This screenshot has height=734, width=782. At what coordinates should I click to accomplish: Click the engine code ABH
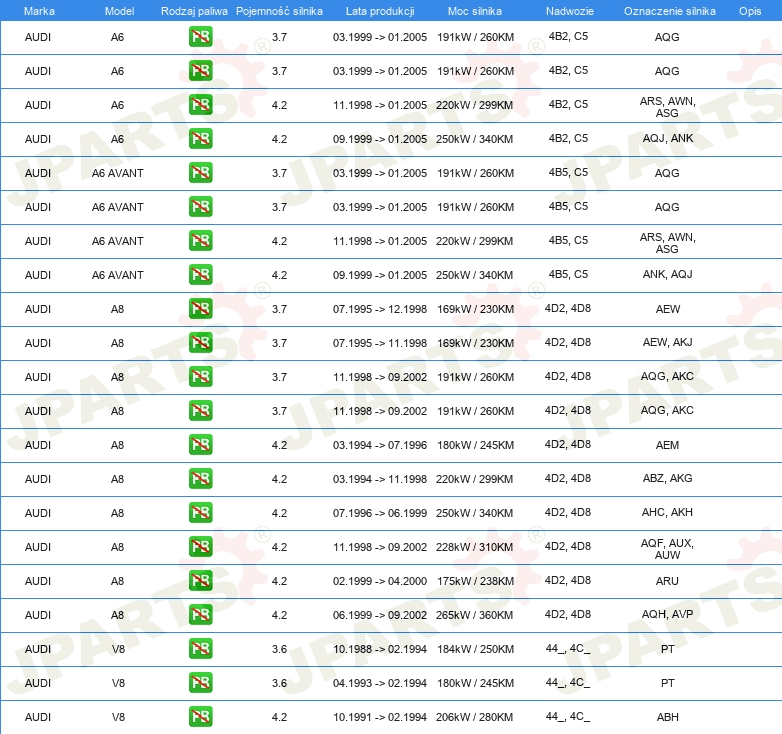[667, 717]
